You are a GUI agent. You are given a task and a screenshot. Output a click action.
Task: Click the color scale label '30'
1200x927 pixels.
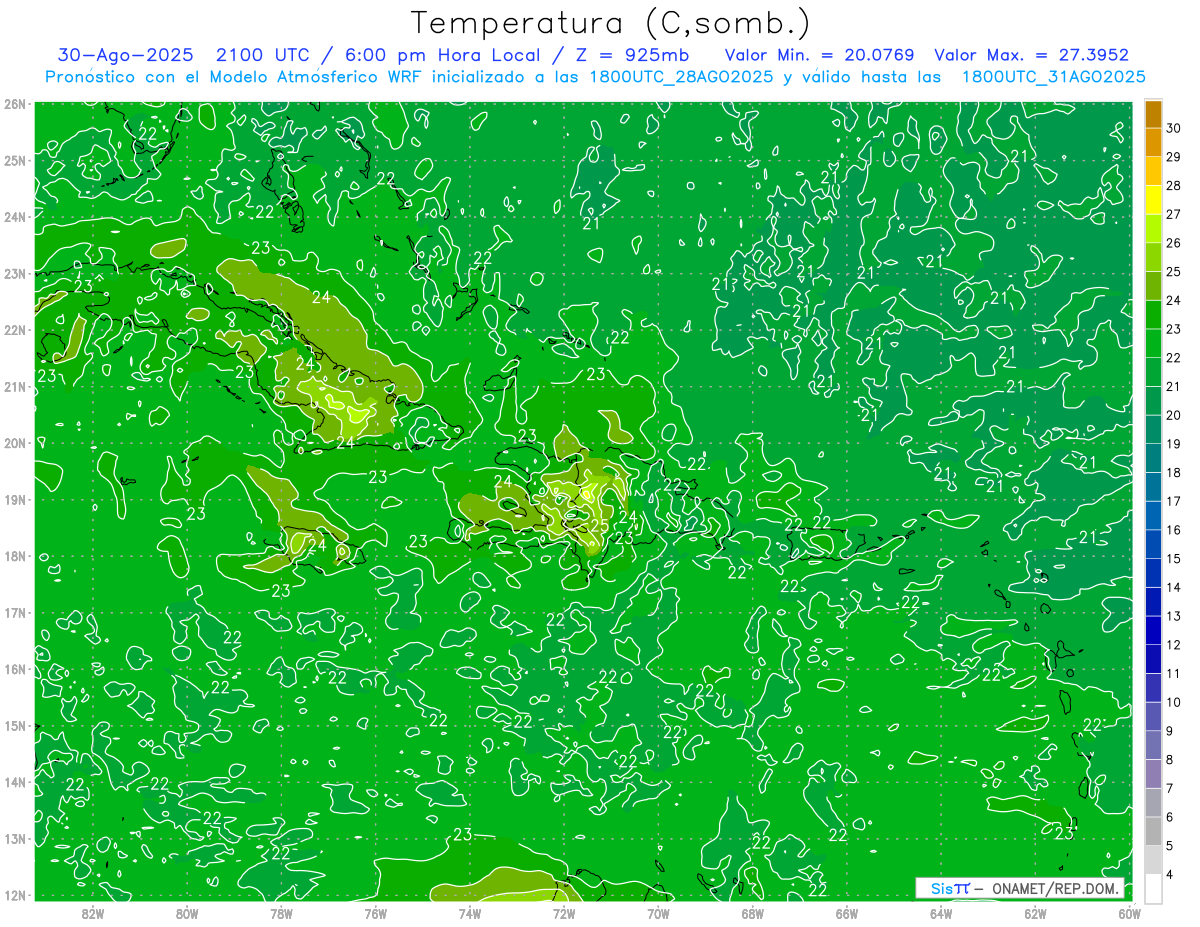(1174, 129)
